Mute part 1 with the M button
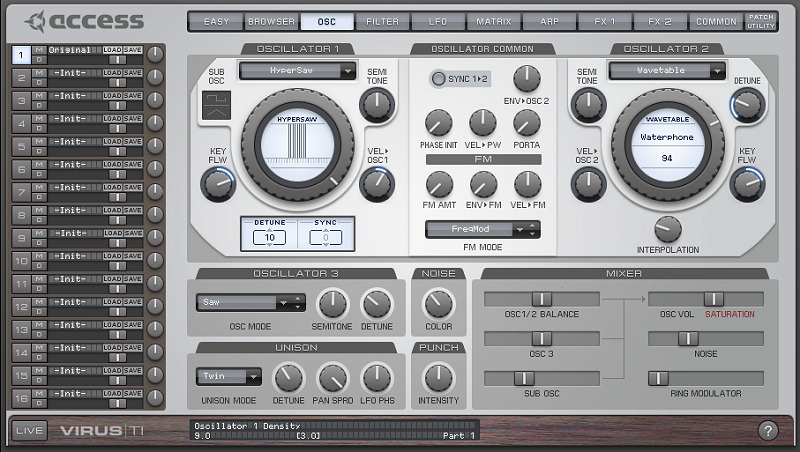800x452 pixels. (38, 49)
